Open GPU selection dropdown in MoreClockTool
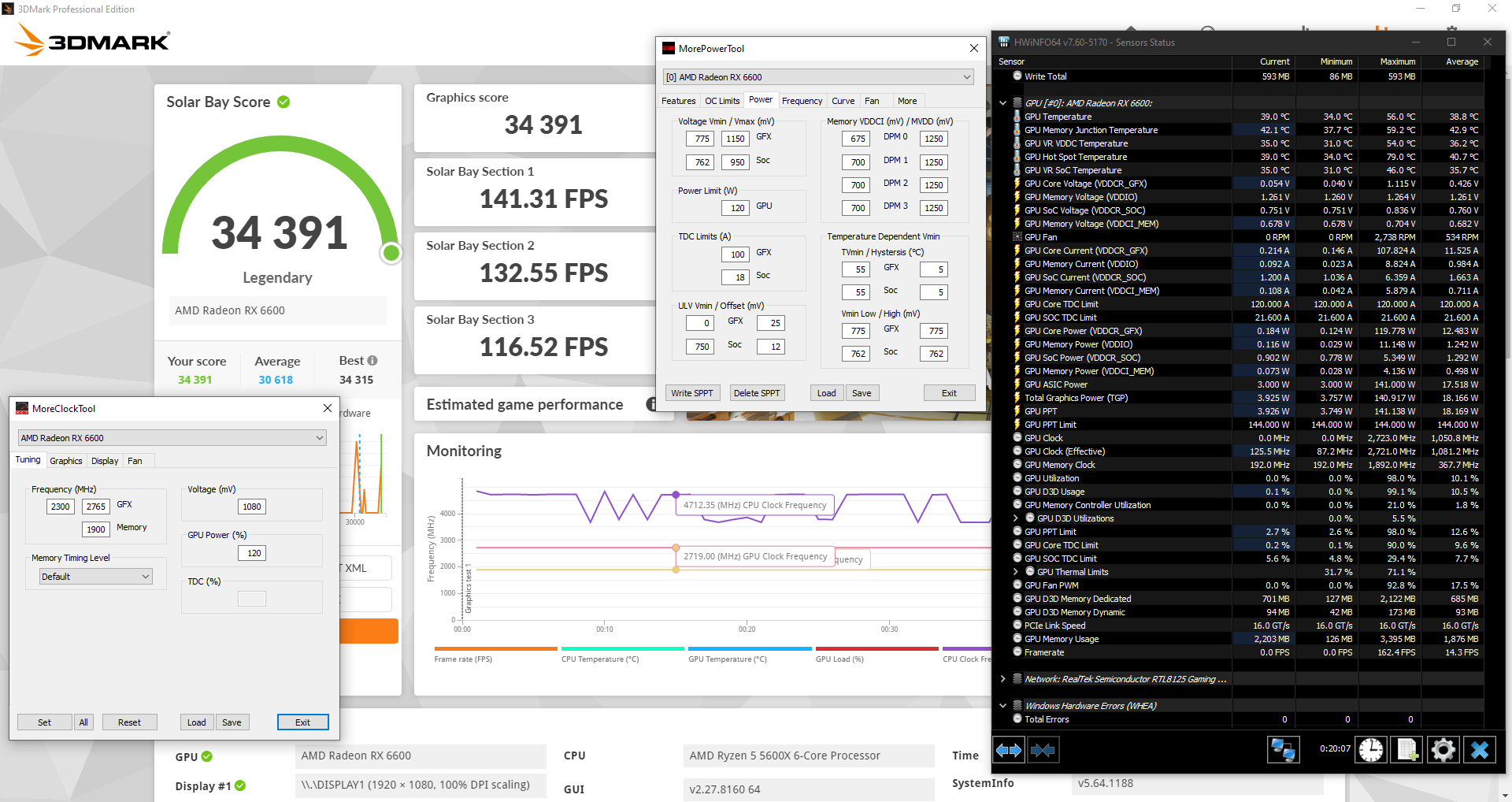Viewport: 1512px width, 802px height. point(172,438)
